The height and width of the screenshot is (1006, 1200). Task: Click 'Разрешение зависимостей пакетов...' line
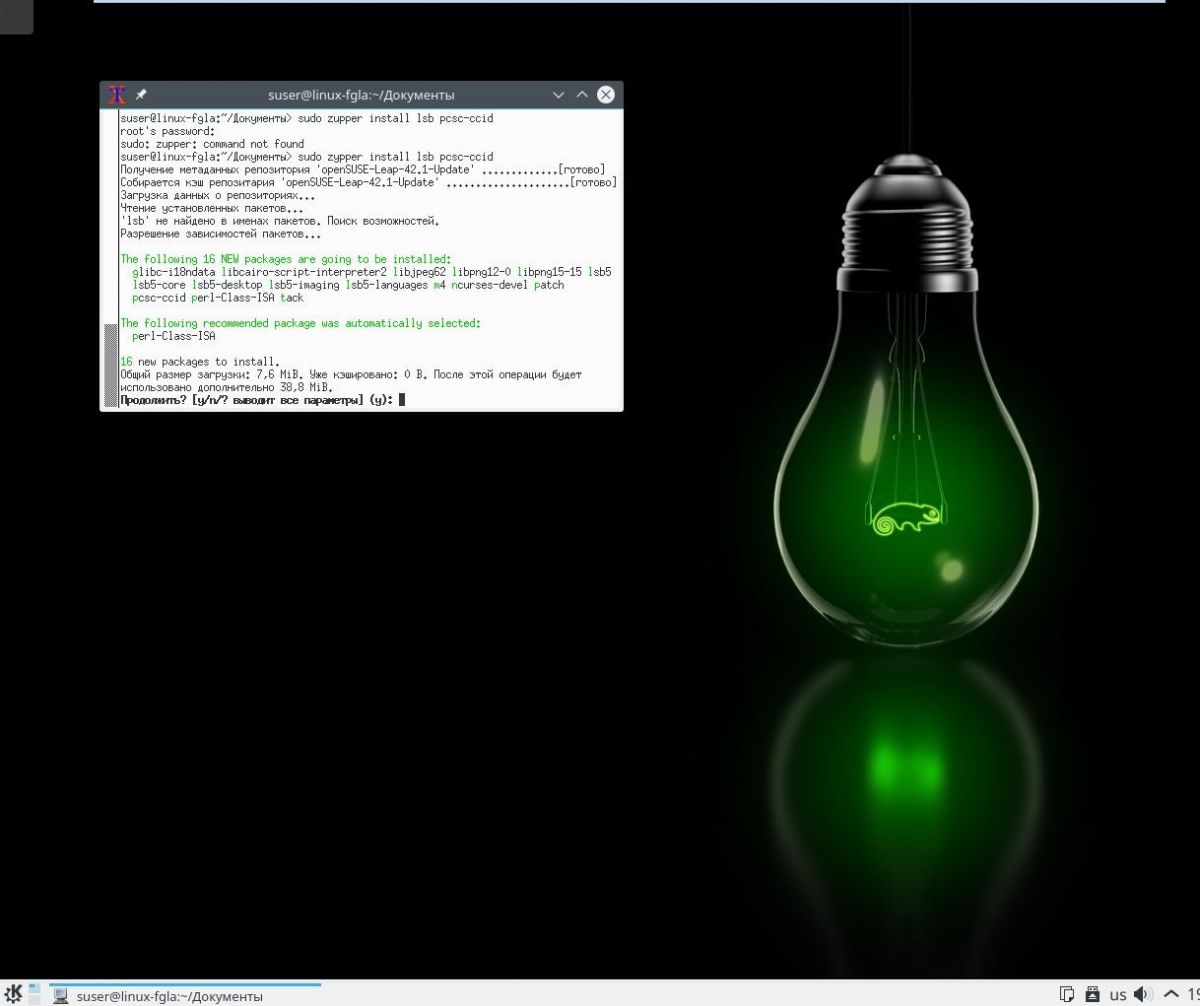[x=221, y=234]
